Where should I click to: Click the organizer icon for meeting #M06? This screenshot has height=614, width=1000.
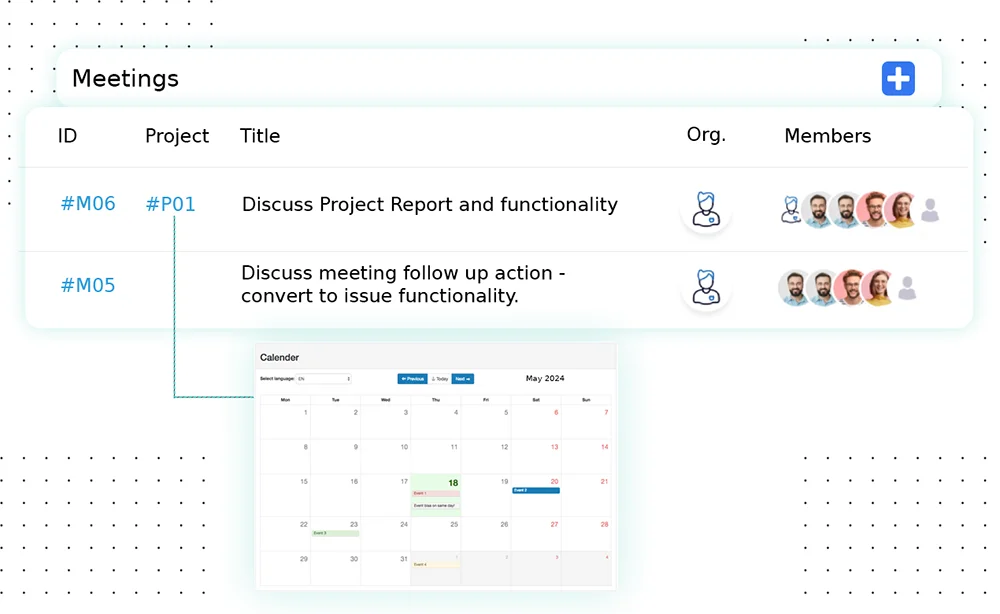(x=706, y=209)
